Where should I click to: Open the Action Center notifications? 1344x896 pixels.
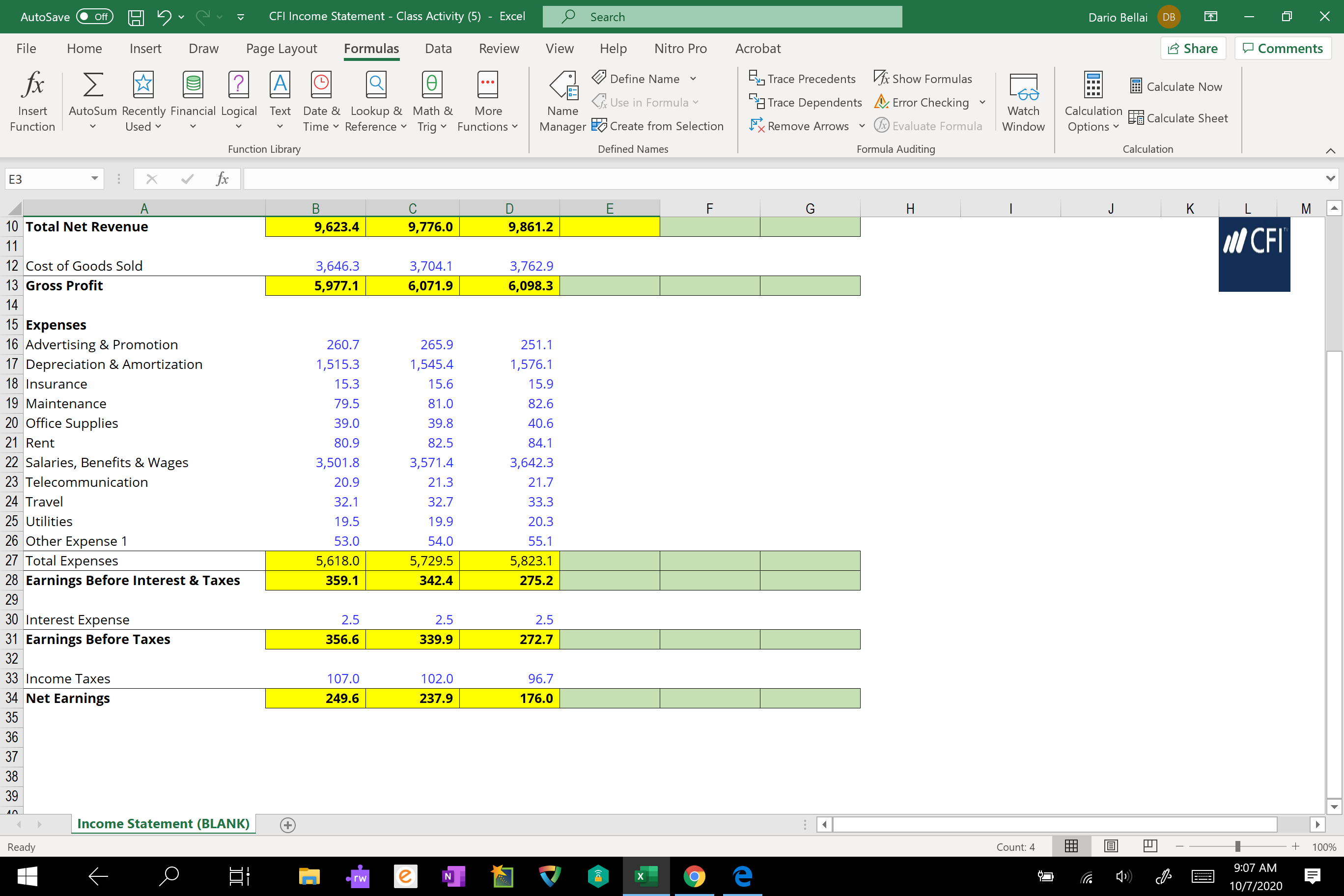tap(1313, 876)
